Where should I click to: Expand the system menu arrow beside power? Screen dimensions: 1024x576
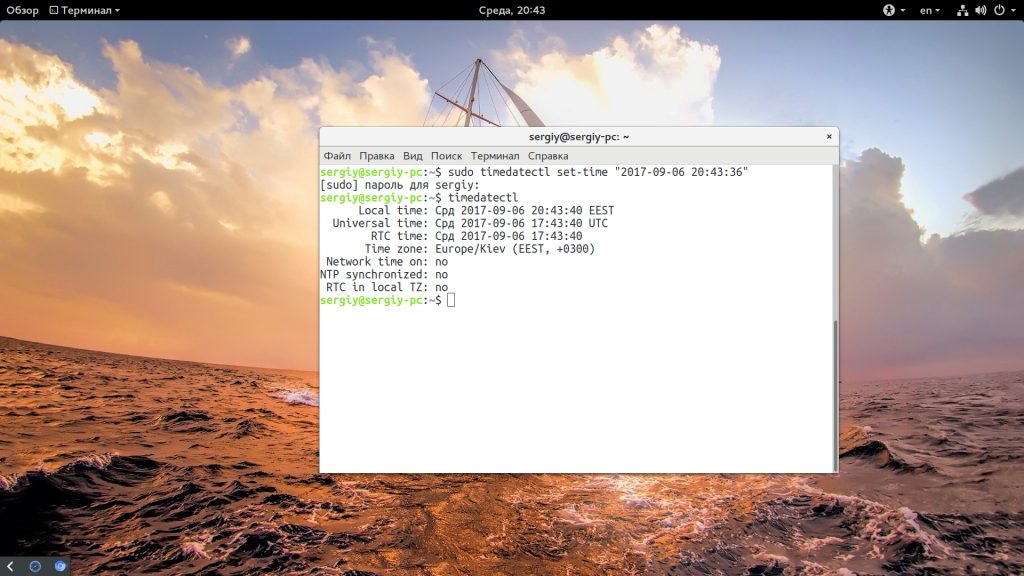coord(1012,10)
